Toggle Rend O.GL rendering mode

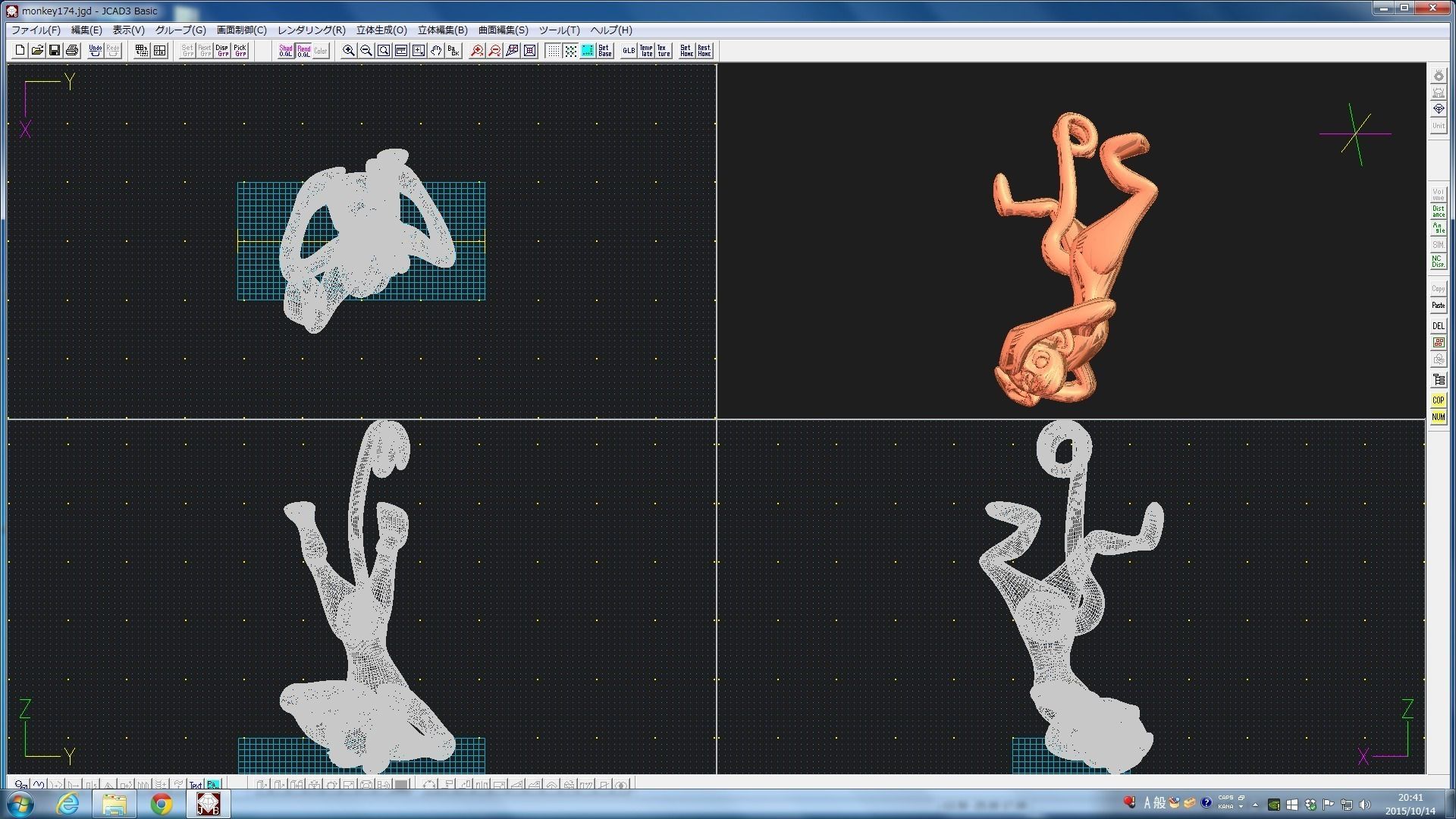[x=303, y=51]
